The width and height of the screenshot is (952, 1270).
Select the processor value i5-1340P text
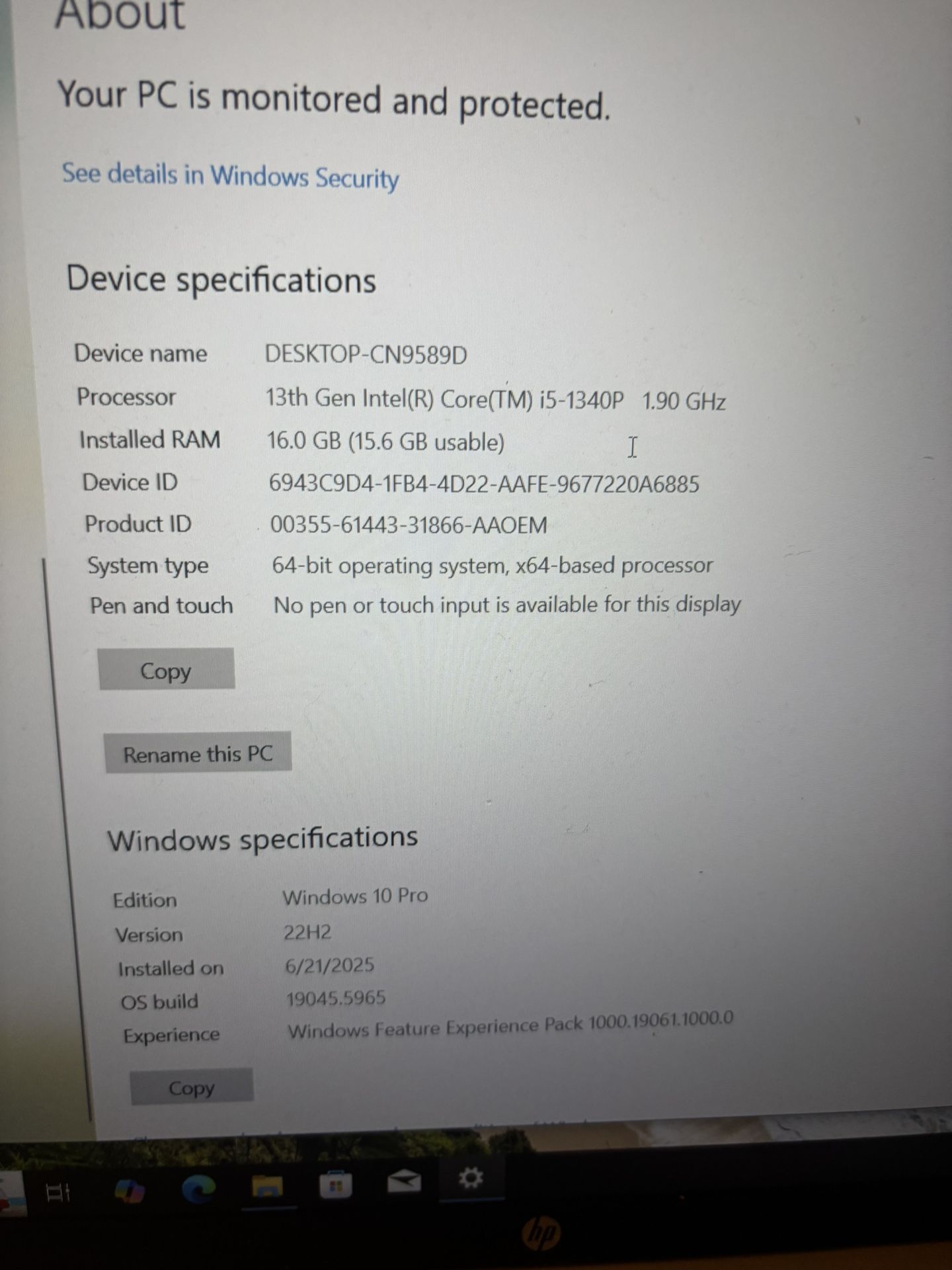click(x=496, y=400)
